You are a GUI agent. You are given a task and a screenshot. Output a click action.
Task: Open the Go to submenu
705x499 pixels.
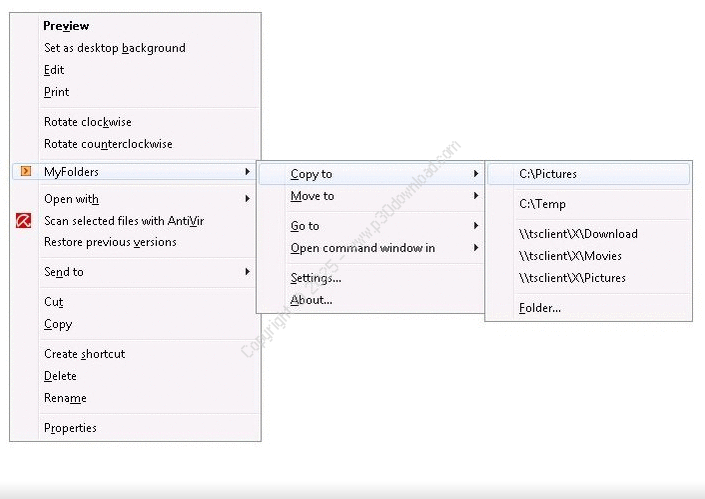(305, 226)
